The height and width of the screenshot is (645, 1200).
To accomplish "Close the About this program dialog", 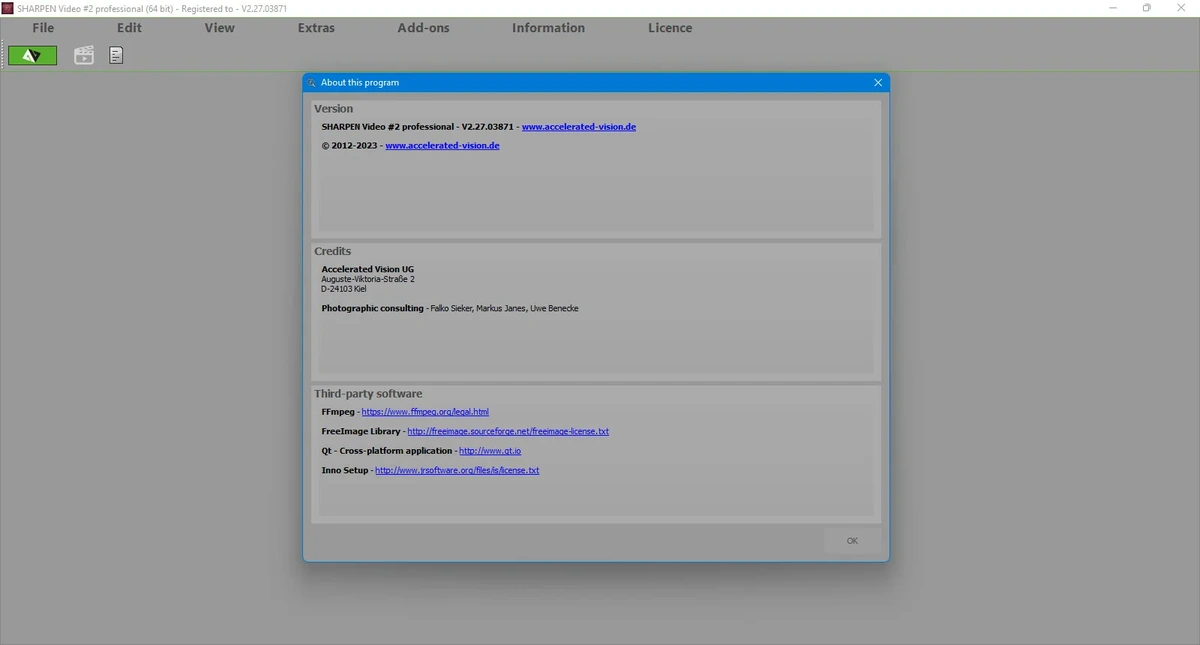I will pos(878,83).
